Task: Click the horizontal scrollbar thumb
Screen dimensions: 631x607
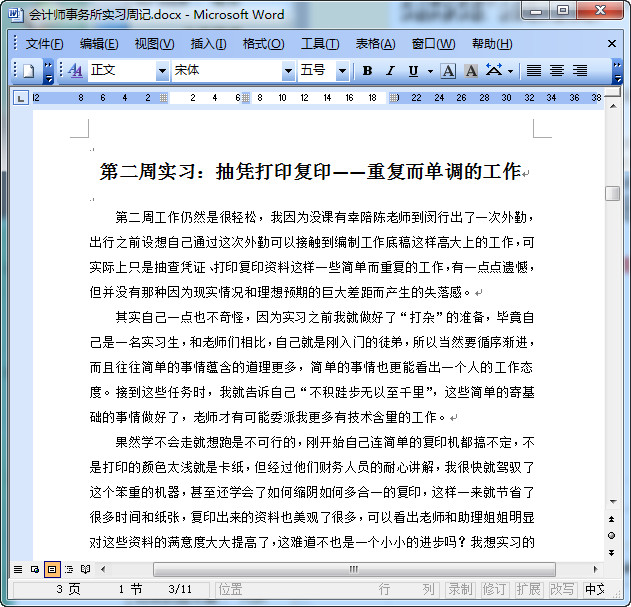Action: coord(354,569)
